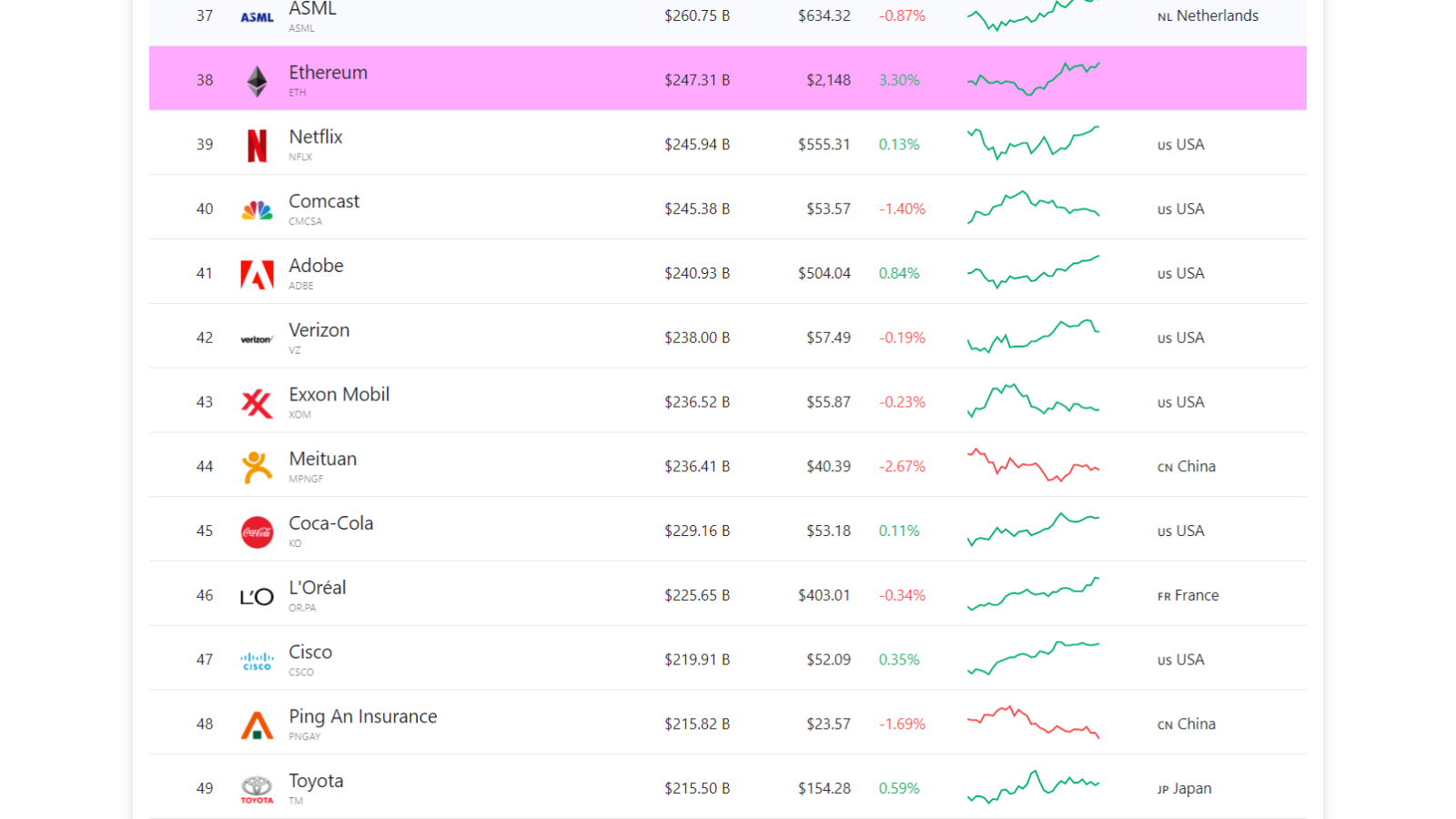Click Coca-Cola daily change 0.11%

899,531
